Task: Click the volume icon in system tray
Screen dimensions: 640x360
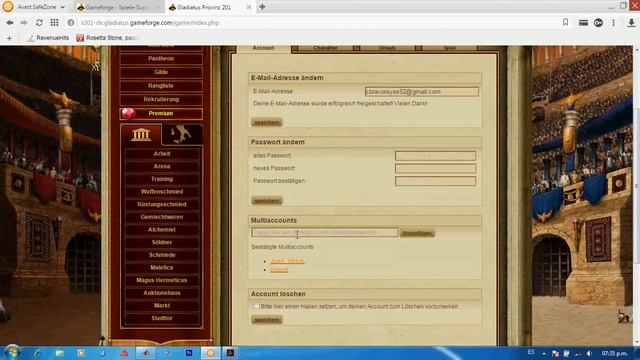Action: 589,353
